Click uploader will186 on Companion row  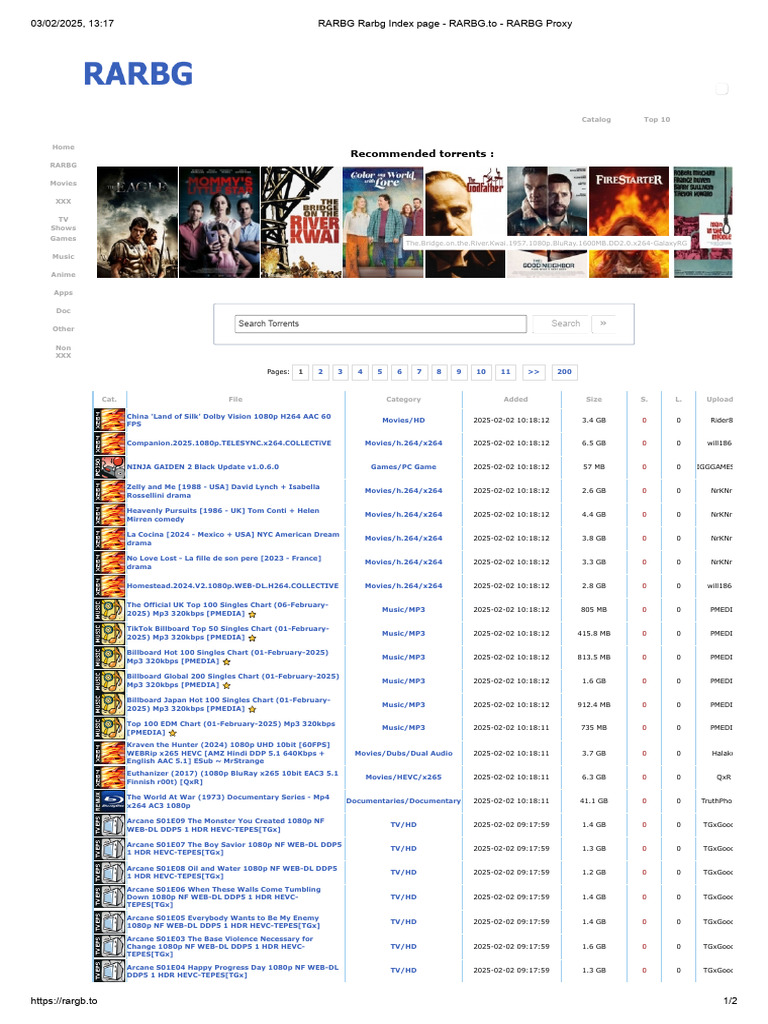pos(719,443)
